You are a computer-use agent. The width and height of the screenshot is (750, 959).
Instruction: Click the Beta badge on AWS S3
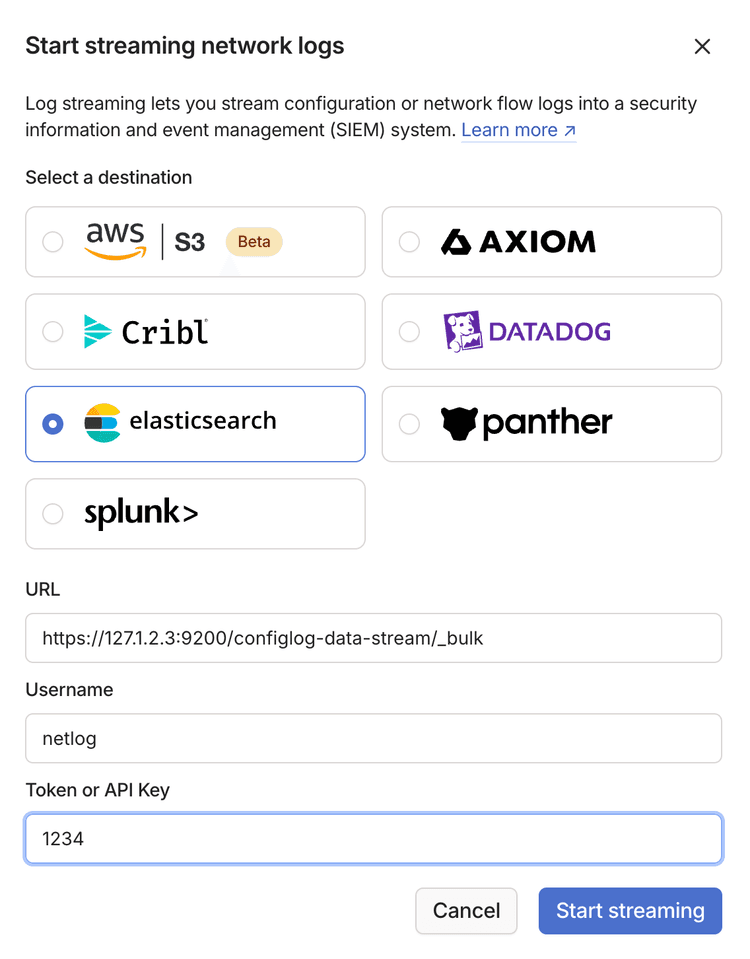coord(253,241)
